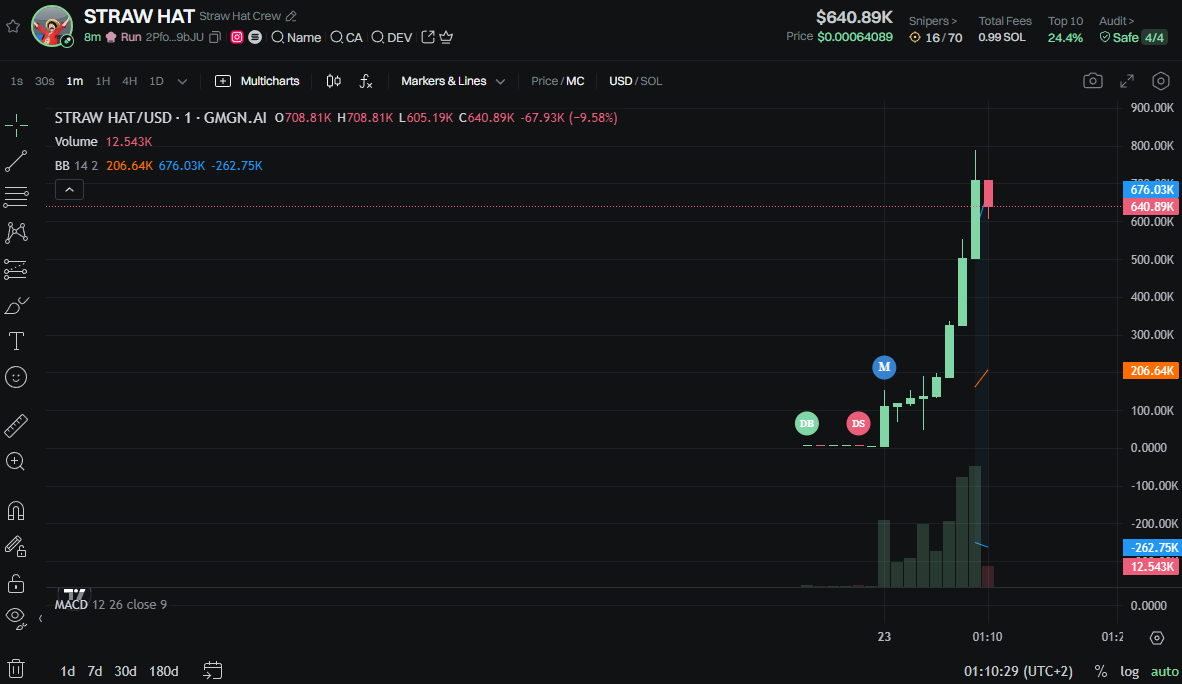The width and height of the screenshot is (1182, 684).
Task: Select the trend line drawing tool
Action: coord(16,161)
